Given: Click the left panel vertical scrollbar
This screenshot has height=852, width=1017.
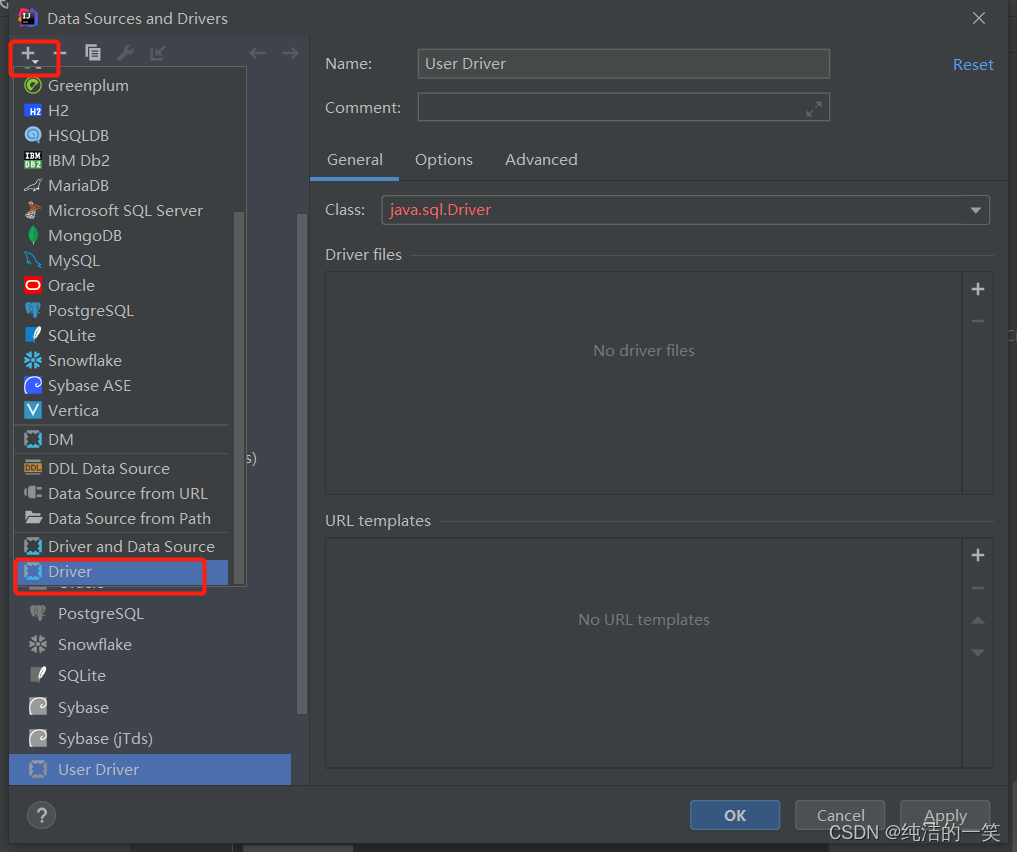Looking at the screenshot, I should (x=302, y=464).
